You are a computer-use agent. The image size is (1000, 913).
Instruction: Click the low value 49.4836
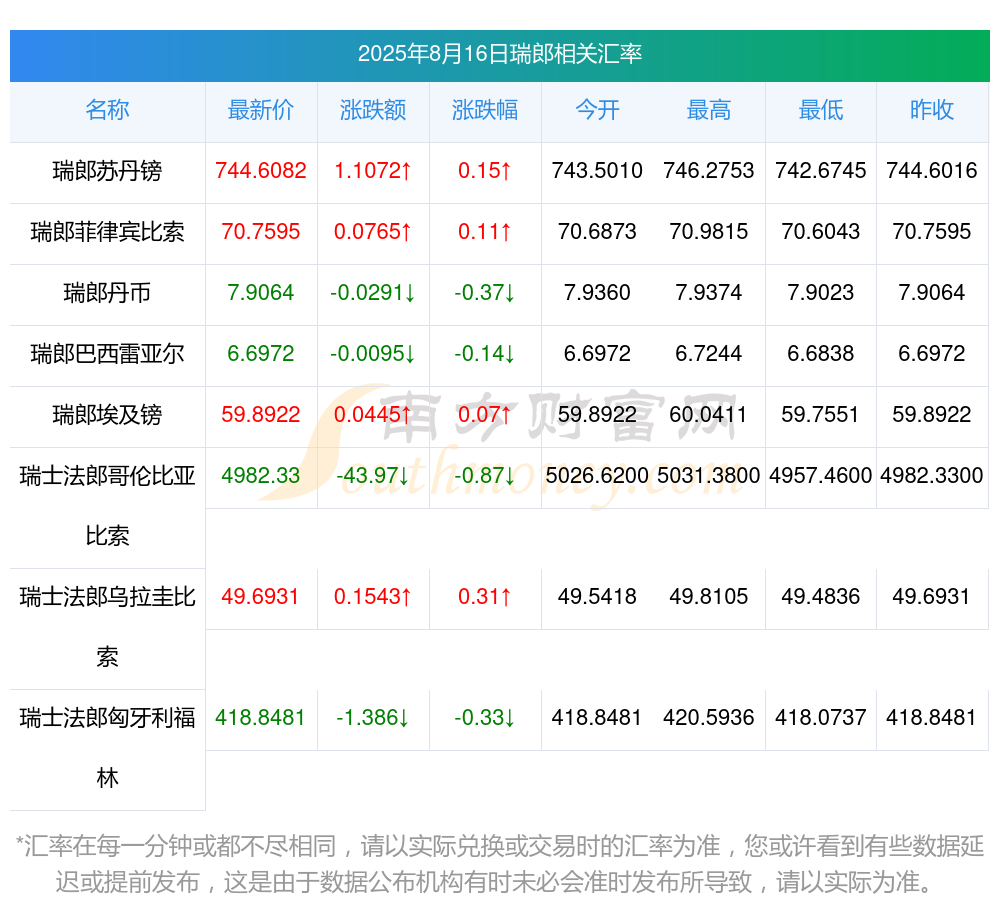pos(821,597)
